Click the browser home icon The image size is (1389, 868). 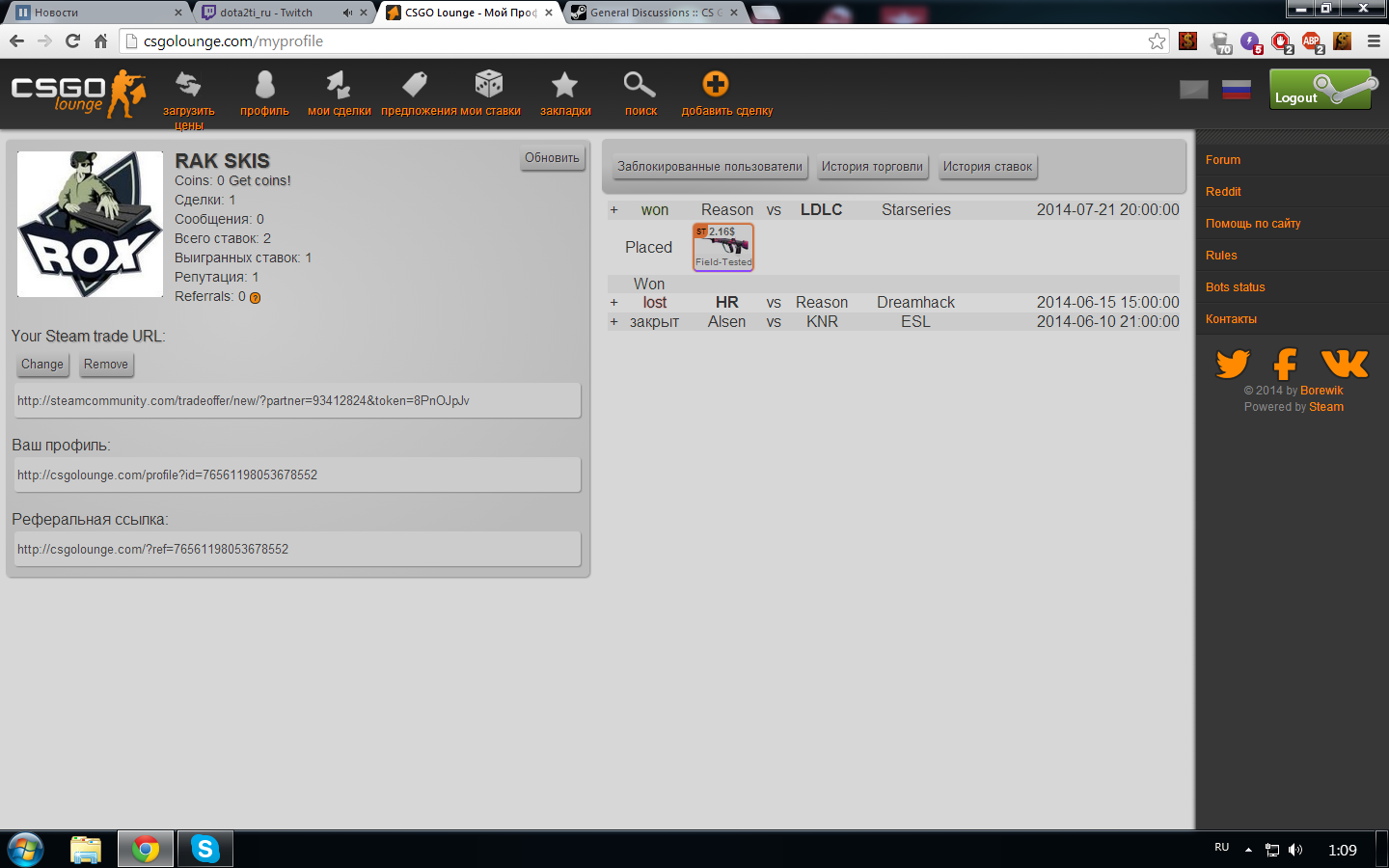(100, 41)
